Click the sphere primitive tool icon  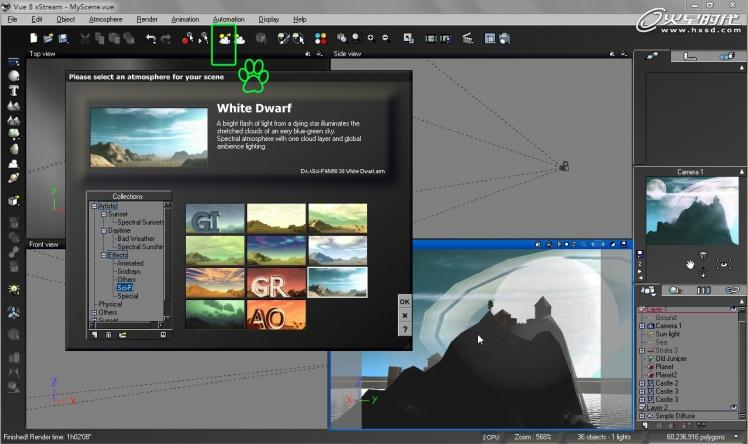(14, 75)
